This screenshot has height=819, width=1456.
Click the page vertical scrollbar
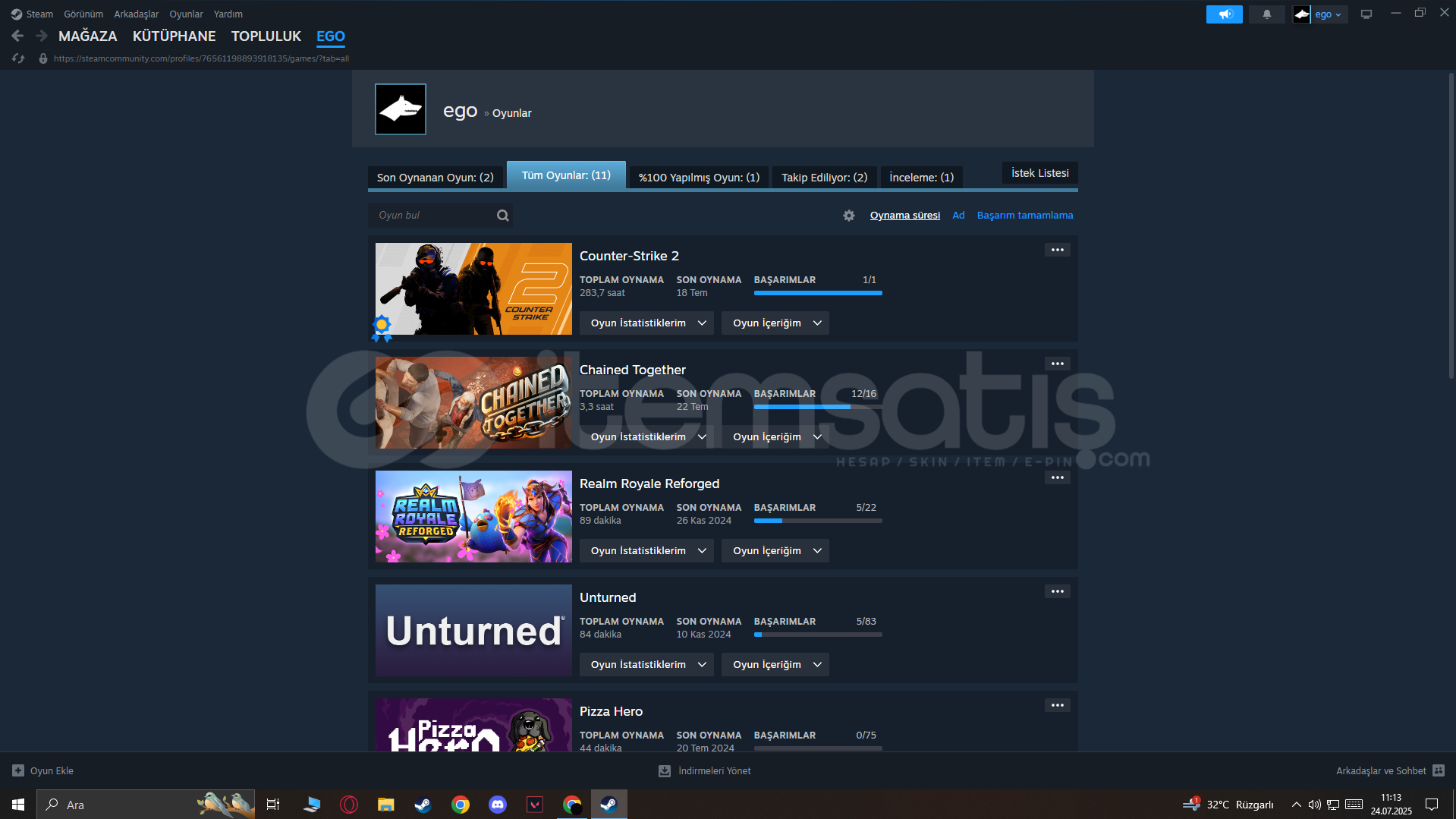(1451, 228)
